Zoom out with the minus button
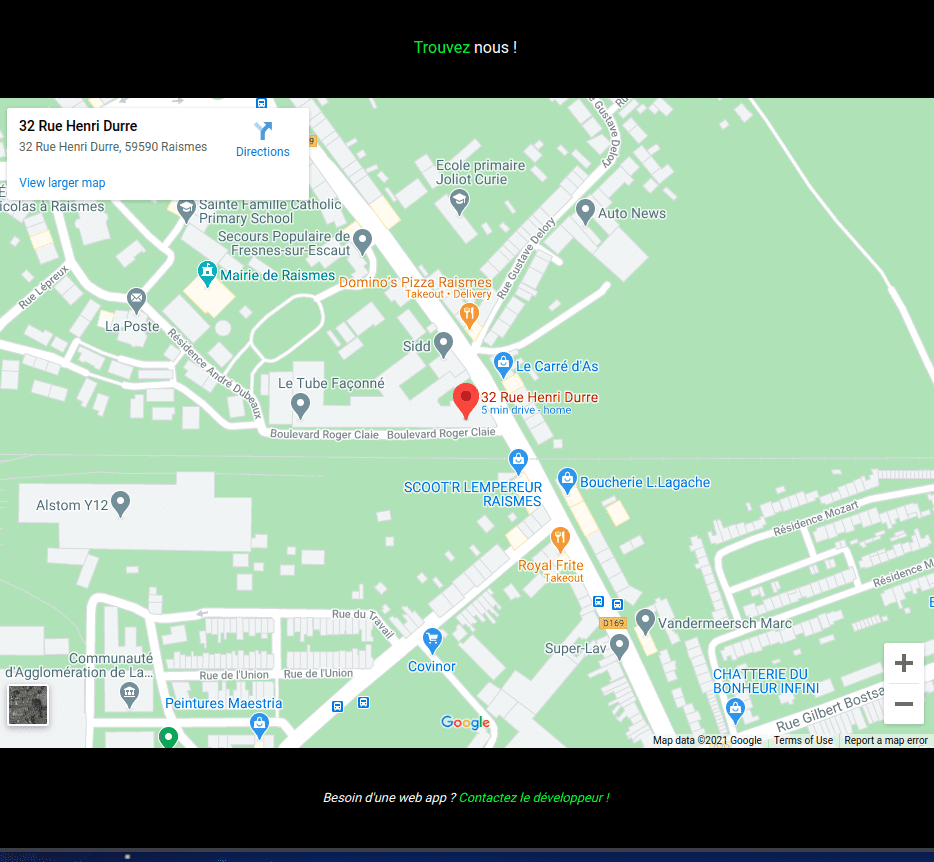The image size is (934, 862). click(x=904, y=704)
